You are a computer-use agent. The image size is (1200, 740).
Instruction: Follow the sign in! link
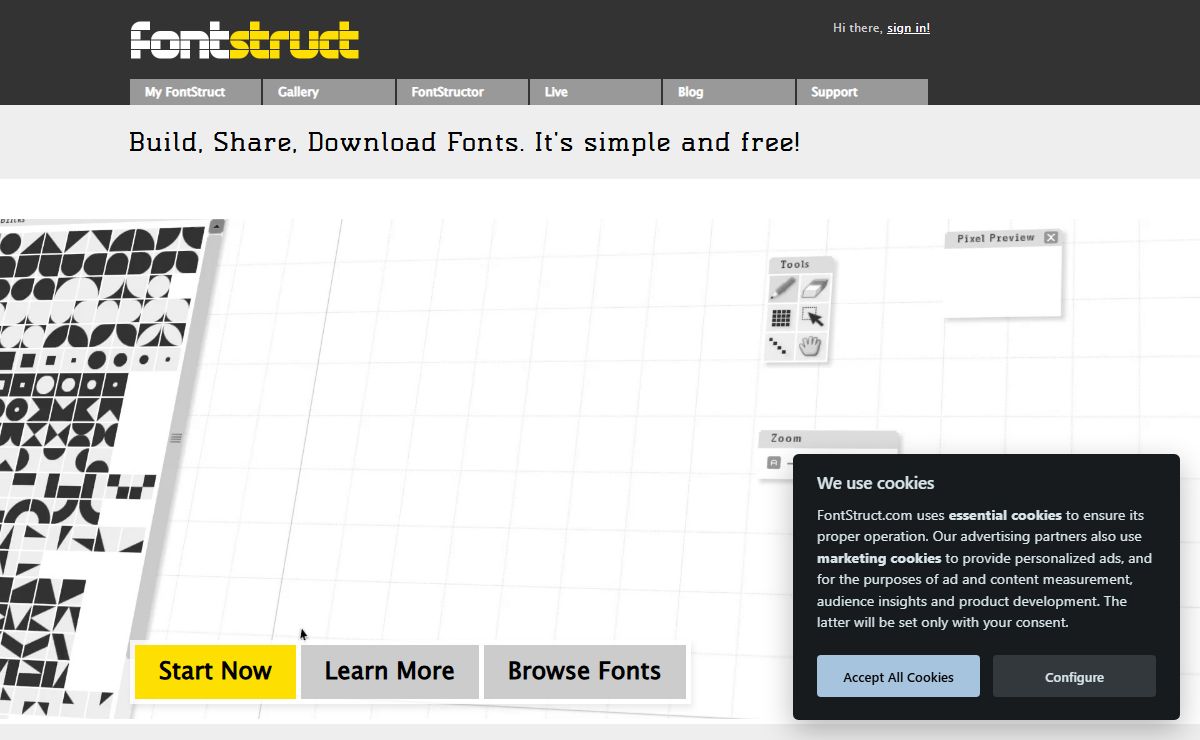tap(908, 28)
